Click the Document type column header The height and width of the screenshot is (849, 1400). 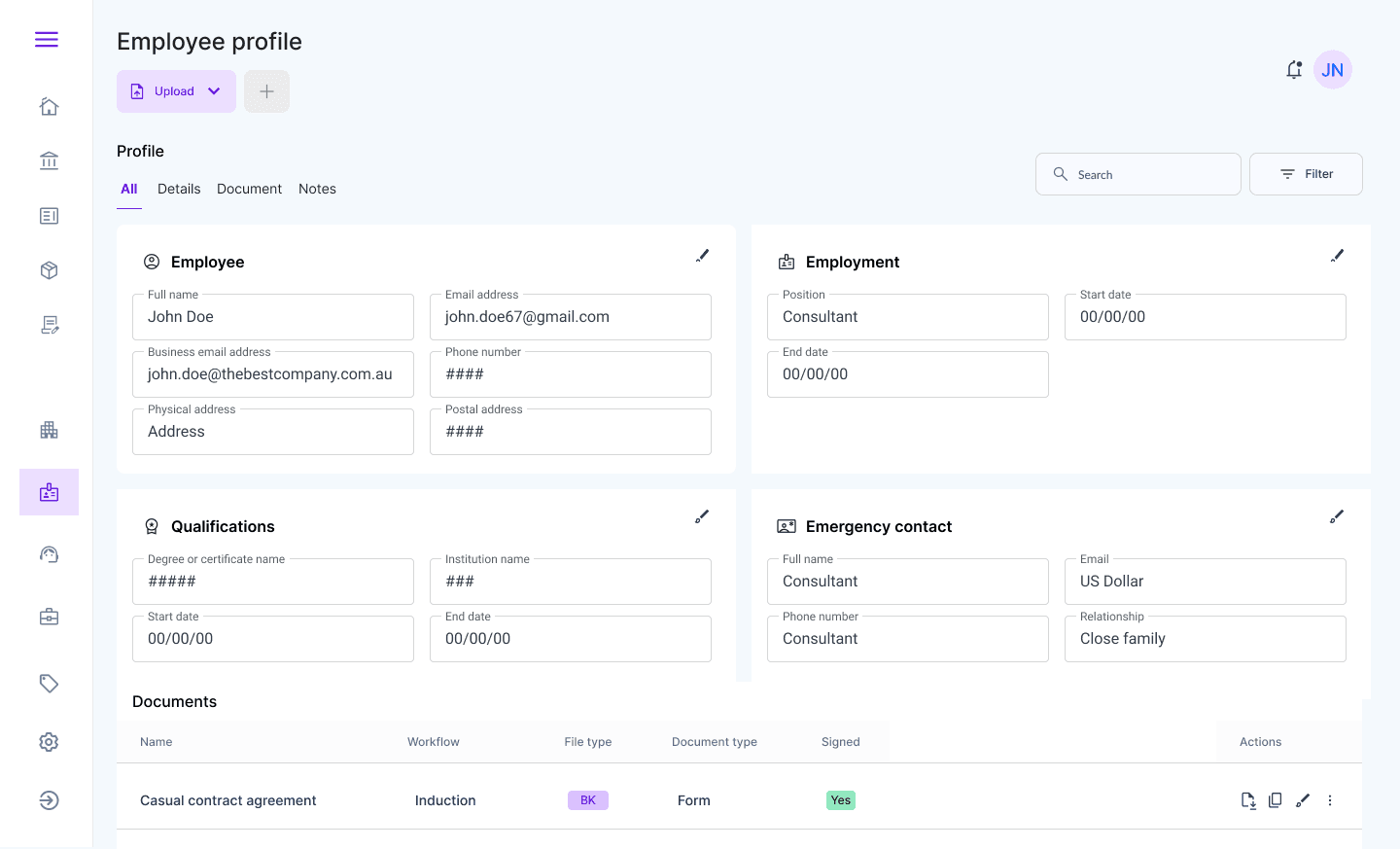(x=715, y=742)
